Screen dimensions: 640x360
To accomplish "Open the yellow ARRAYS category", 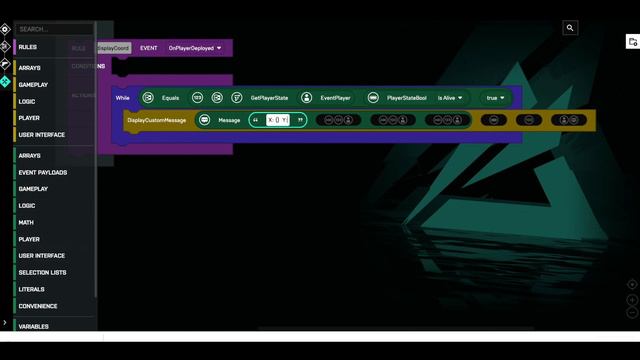I will [29, 68].
